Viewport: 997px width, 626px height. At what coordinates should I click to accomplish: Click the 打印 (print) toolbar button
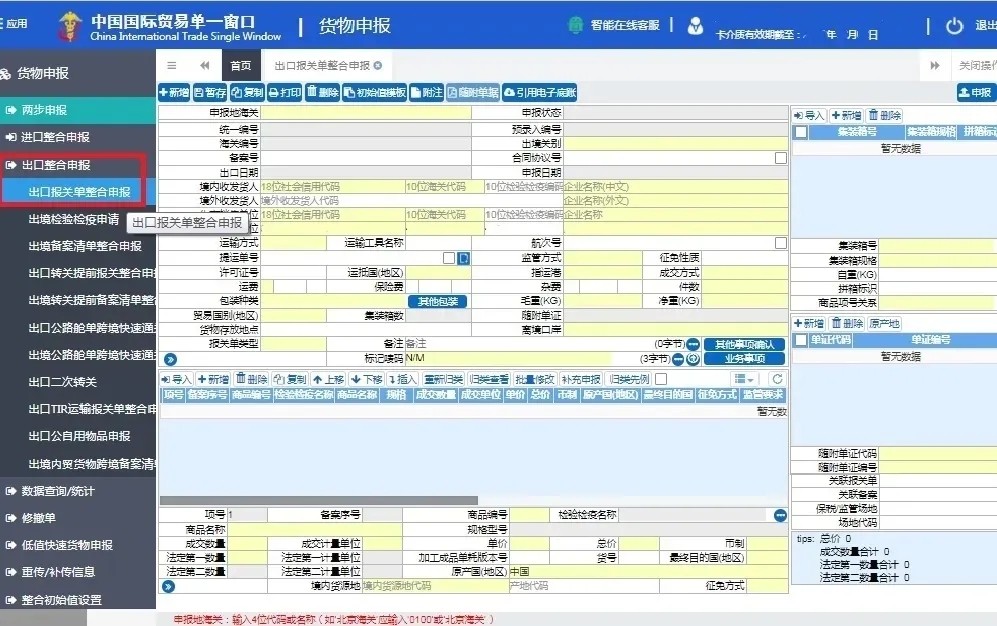pos(284,93)
